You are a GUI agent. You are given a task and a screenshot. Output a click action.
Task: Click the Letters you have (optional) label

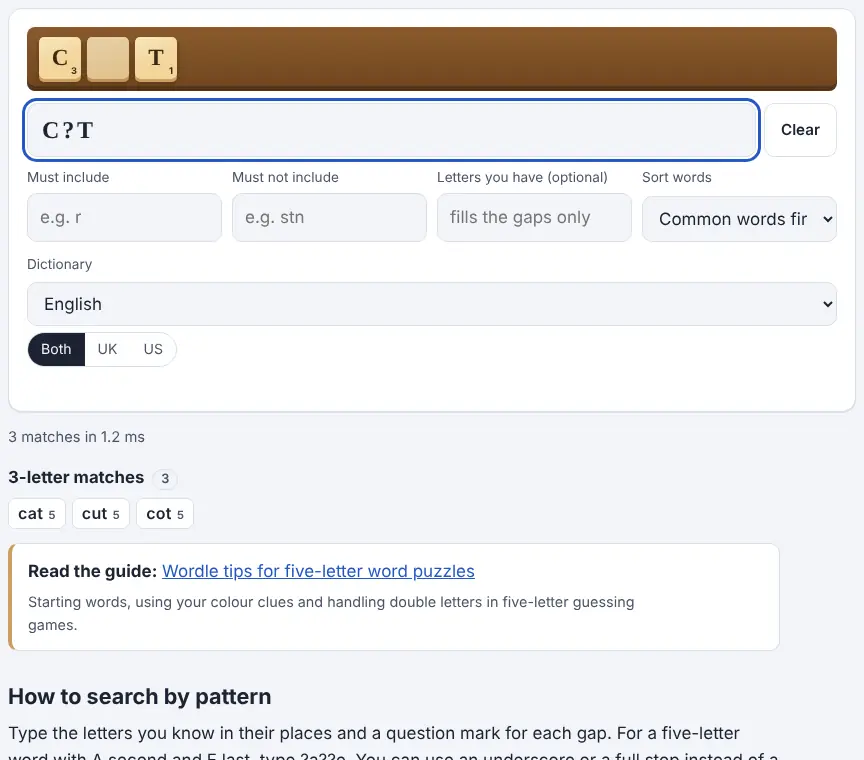(x=522, y=177)
